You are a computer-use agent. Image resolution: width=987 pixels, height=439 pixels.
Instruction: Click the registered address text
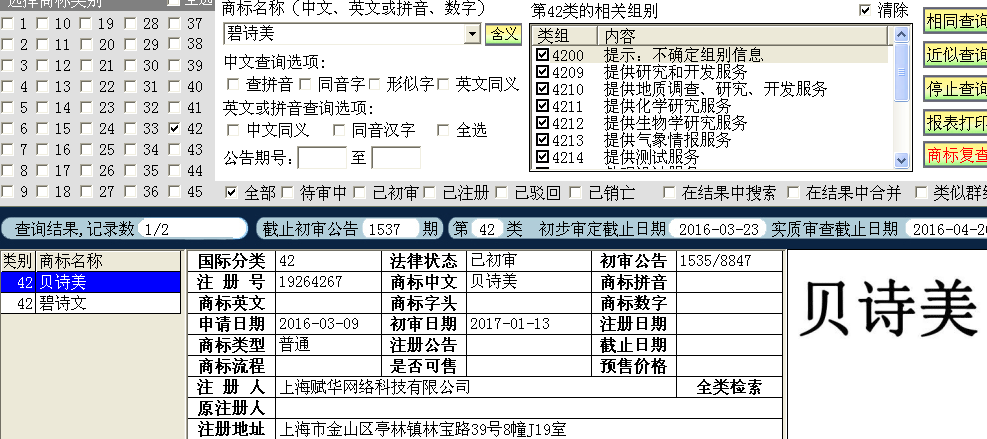(422, 430)
